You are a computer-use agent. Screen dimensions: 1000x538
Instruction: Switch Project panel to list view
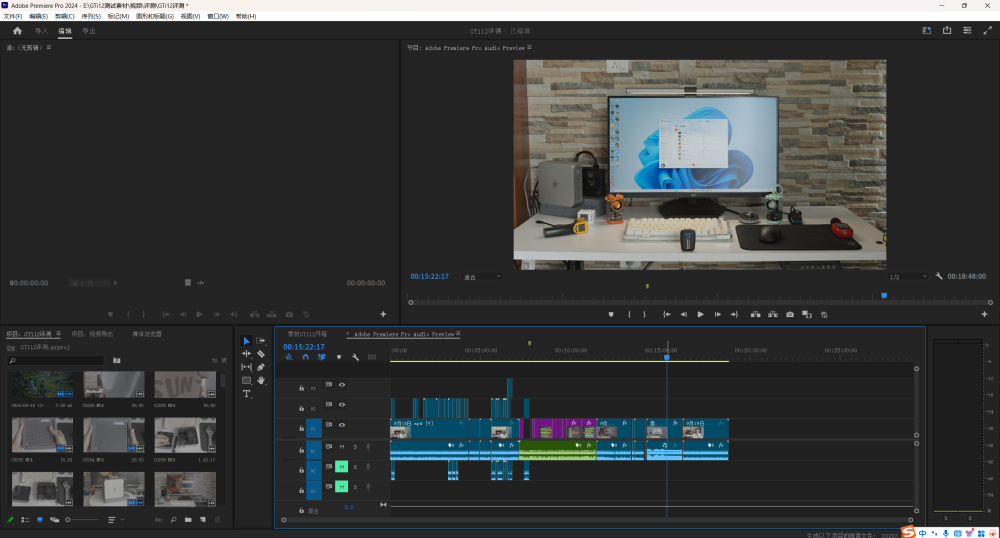(x=26, y=520)
